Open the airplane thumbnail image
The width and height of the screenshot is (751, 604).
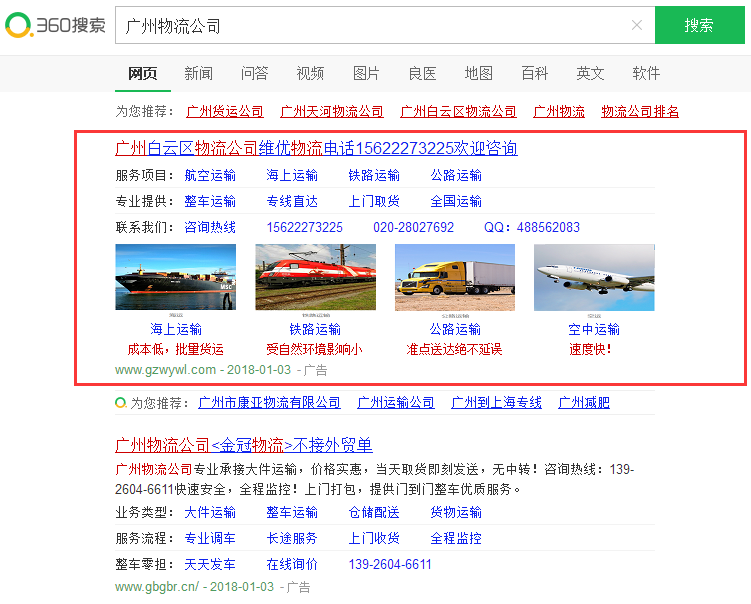point(594,277)
